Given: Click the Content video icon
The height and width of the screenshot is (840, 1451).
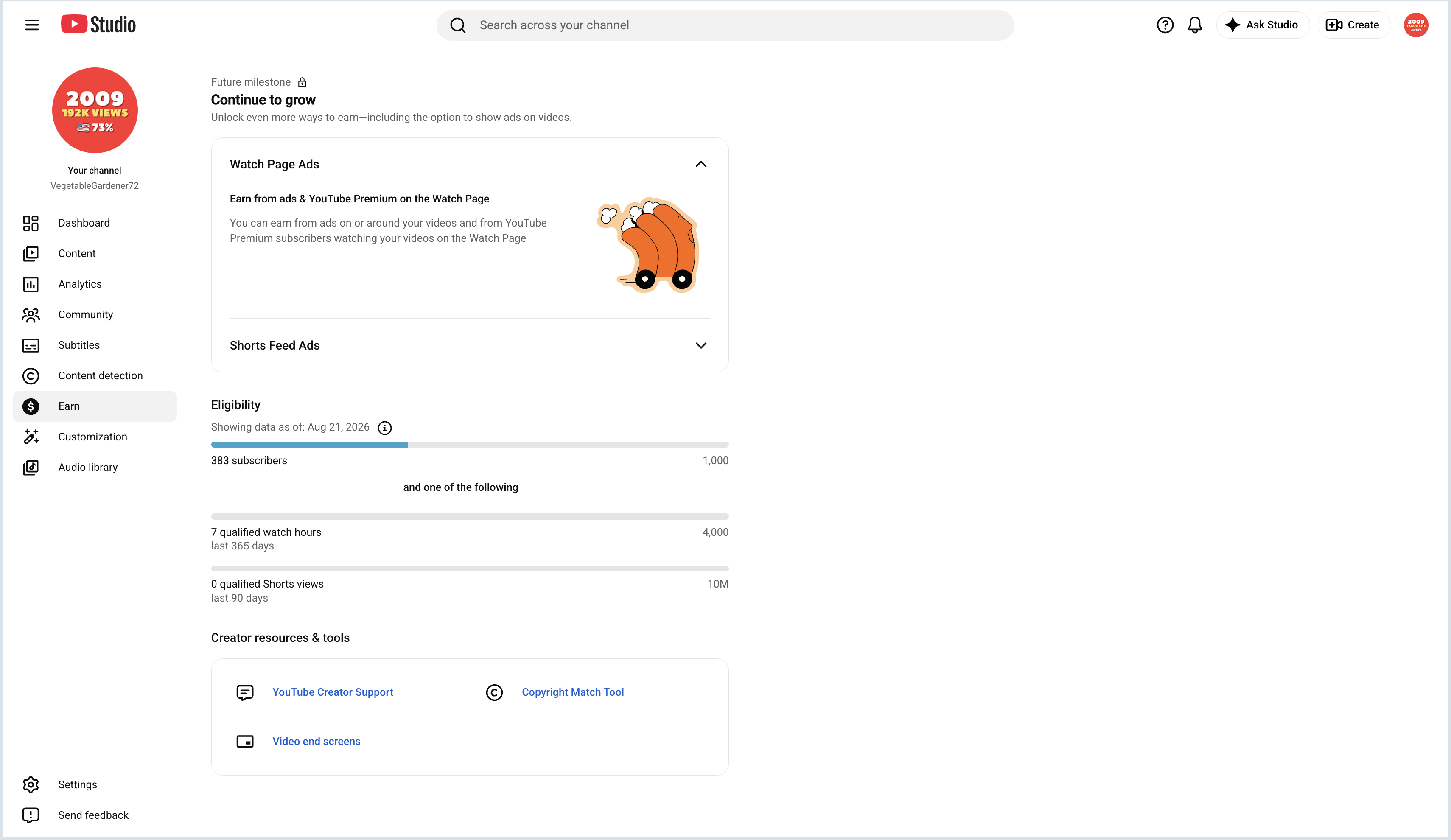Looking at the screenshot, I should tap(31, 253).
